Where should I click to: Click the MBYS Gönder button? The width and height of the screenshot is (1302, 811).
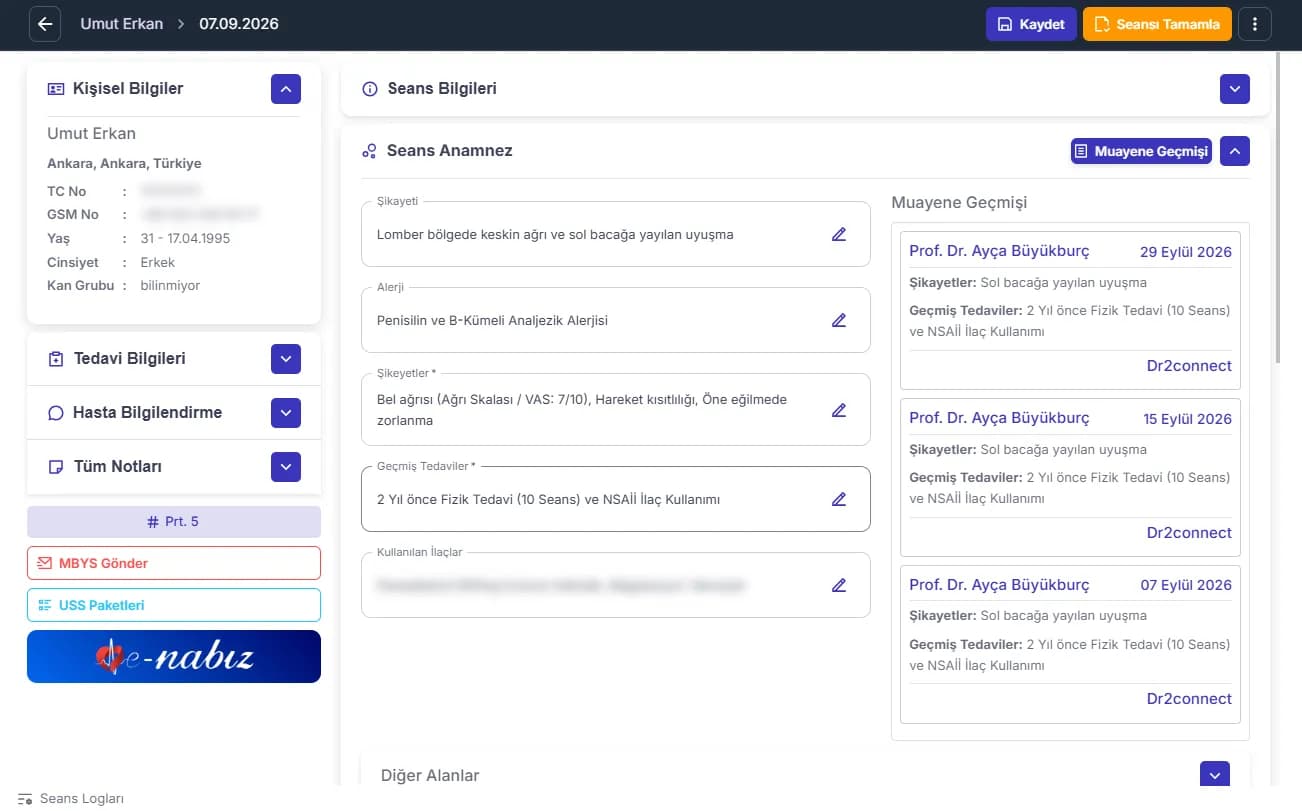point(174,563)
